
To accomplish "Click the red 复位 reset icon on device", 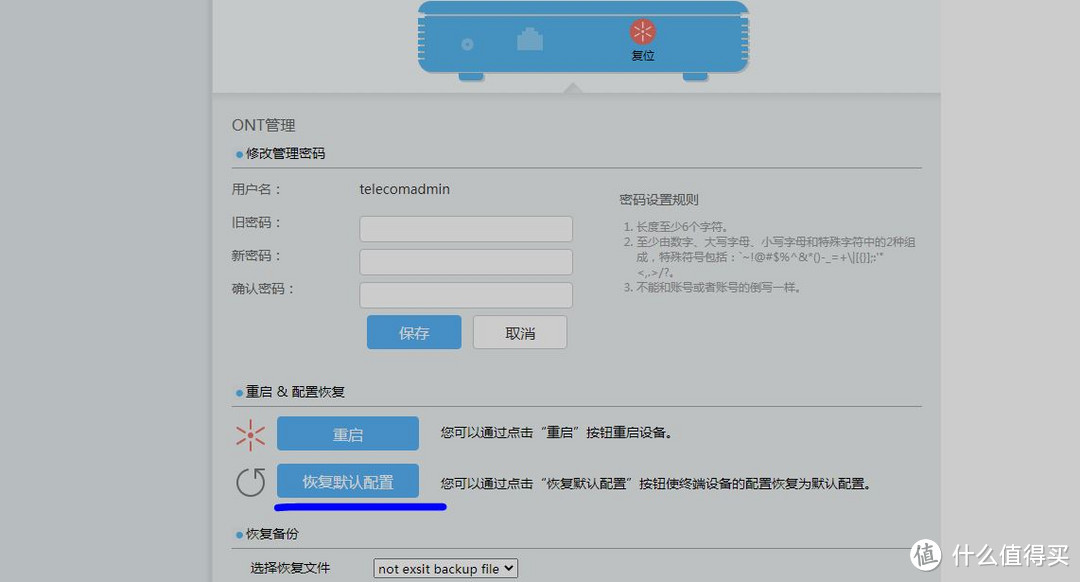I will point(642,32).
